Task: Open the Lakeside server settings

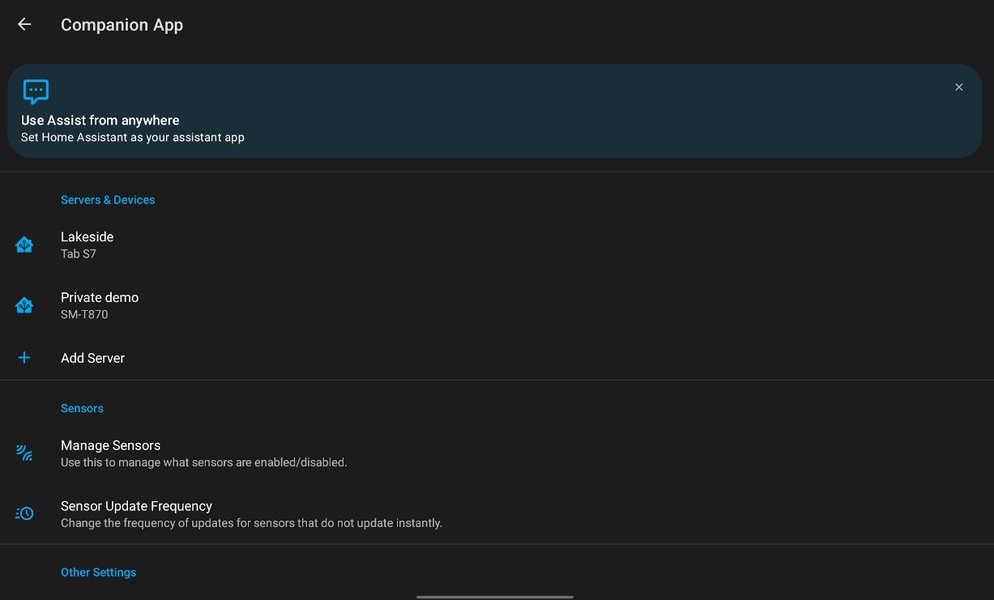Action: coord(87,244)
